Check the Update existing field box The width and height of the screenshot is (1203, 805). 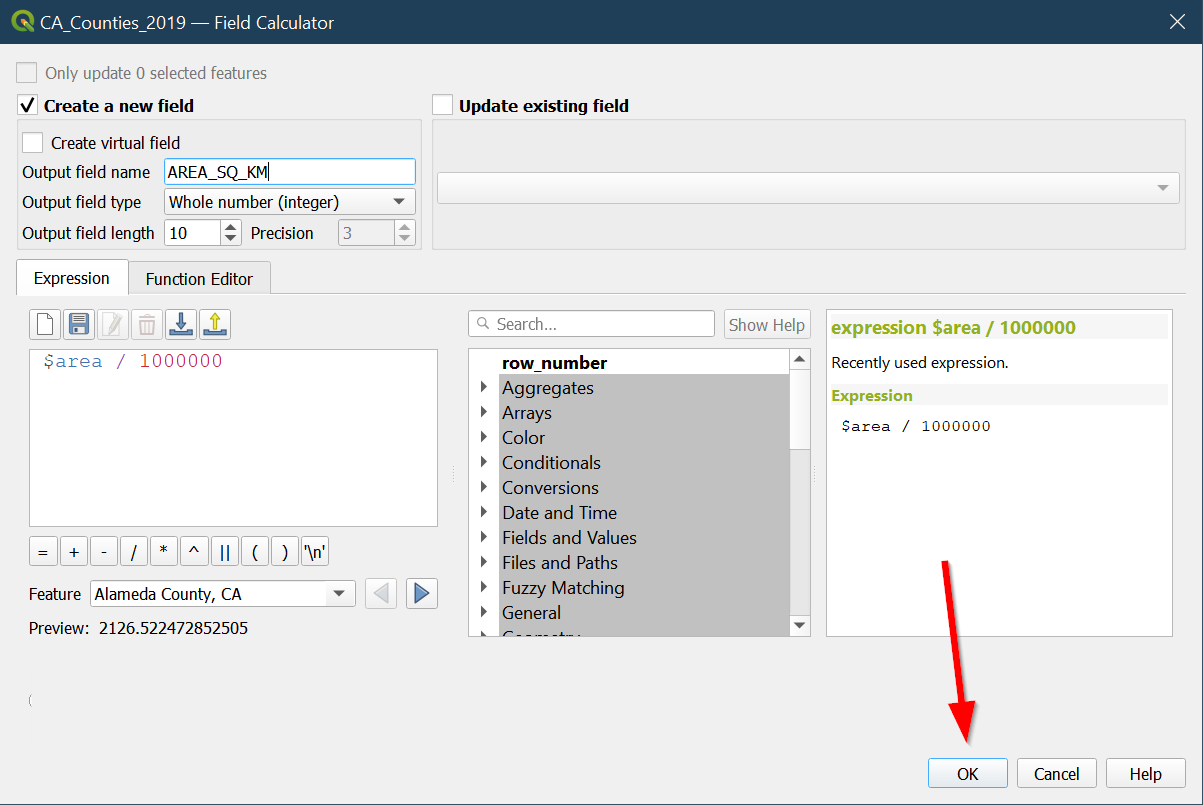(443, 106)
